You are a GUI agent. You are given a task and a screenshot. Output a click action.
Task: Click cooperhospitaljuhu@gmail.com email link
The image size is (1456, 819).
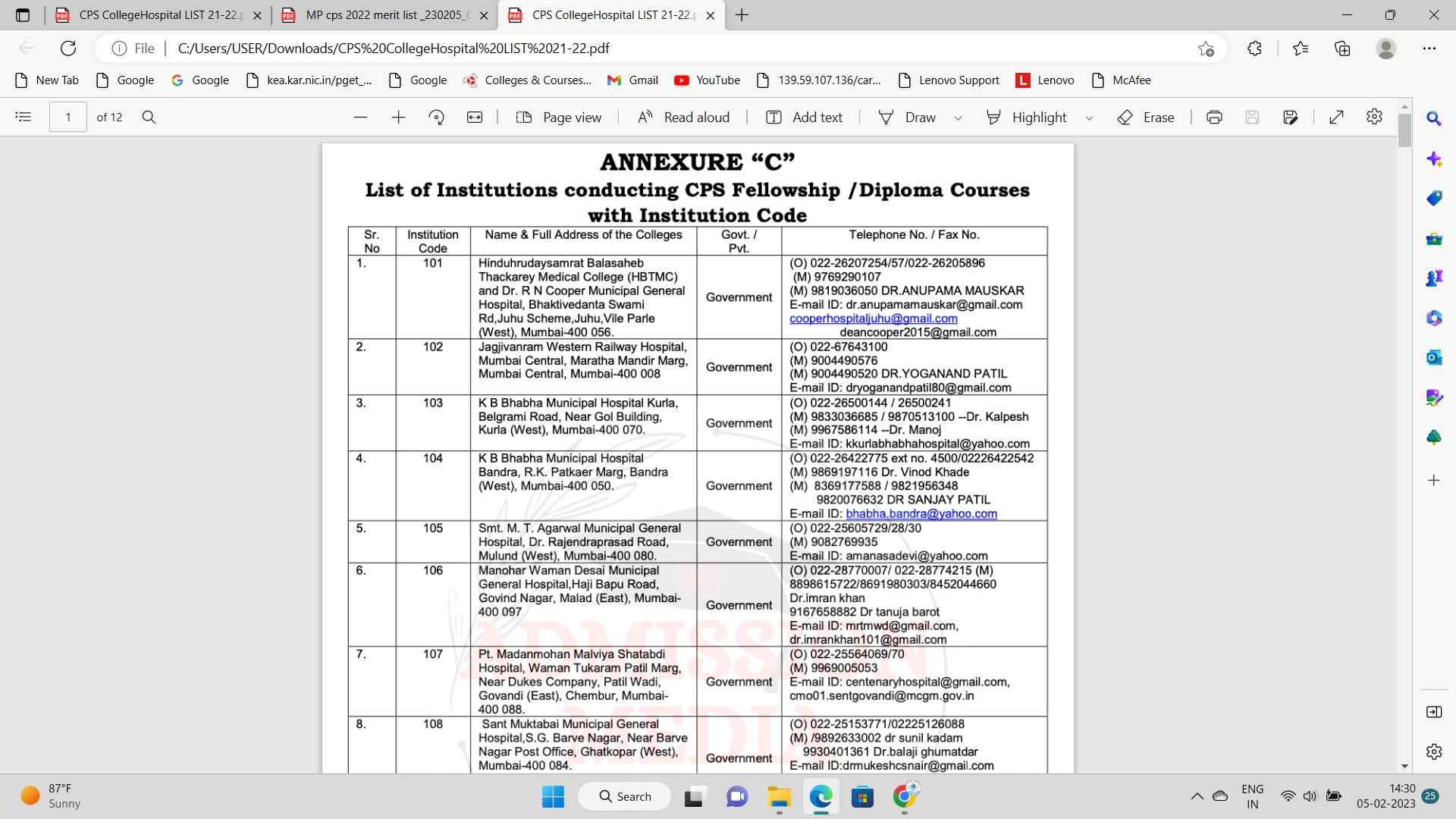pyautogui.click(x=874, y=318)
